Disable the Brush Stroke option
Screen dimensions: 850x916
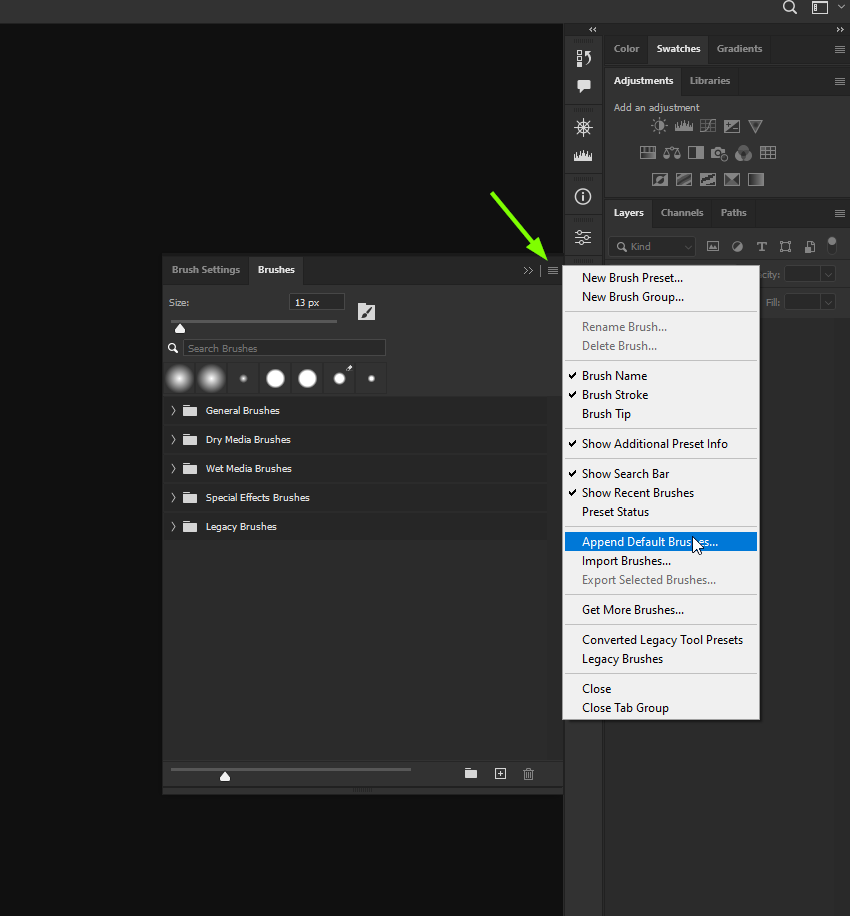[x=614, y=394]
